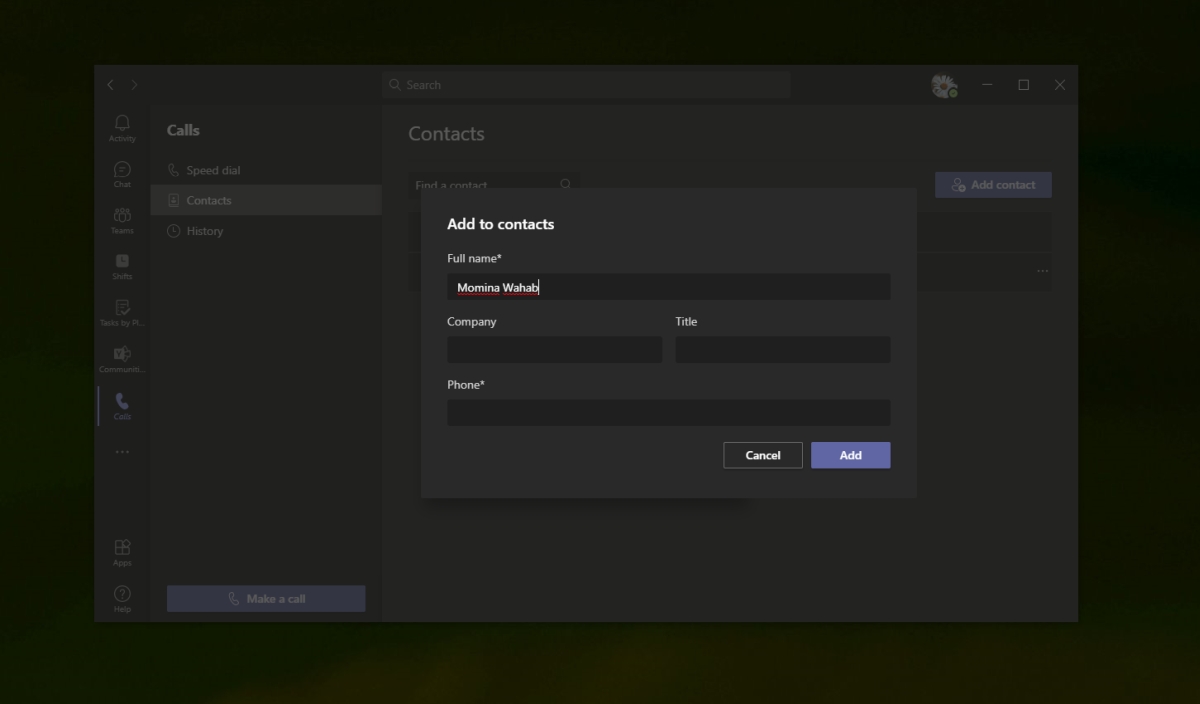Open Tasks by Planner icon
The height and width of the screenshot is (704, 1200).
122,313
